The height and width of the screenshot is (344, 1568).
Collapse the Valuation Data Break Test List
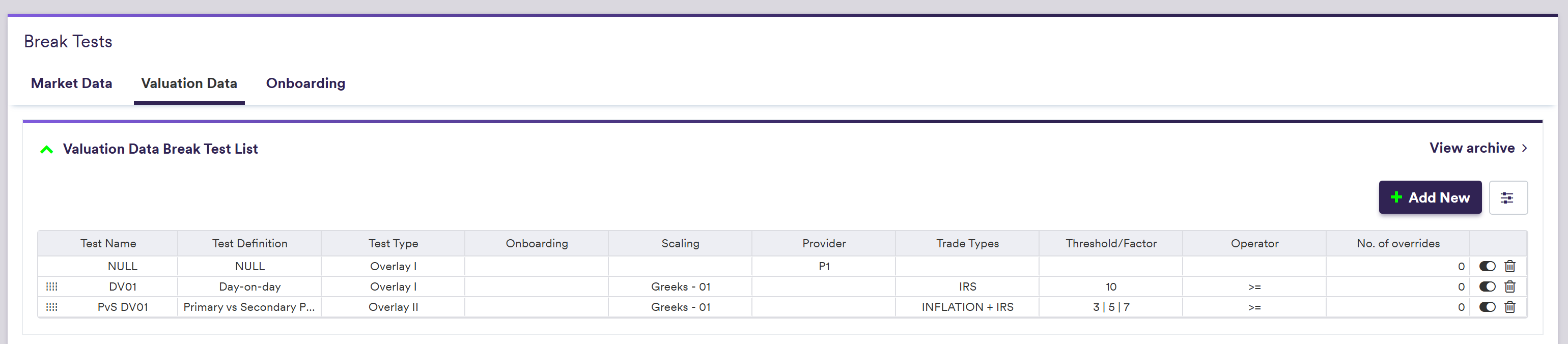(46, 149)
